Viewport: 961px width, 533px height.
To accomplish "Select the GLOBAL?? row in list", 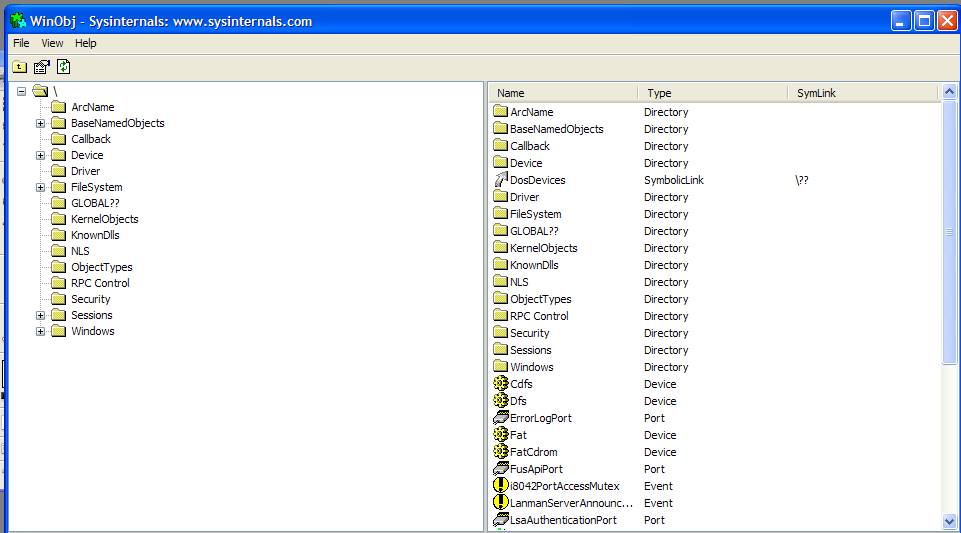I will (715, 231).
